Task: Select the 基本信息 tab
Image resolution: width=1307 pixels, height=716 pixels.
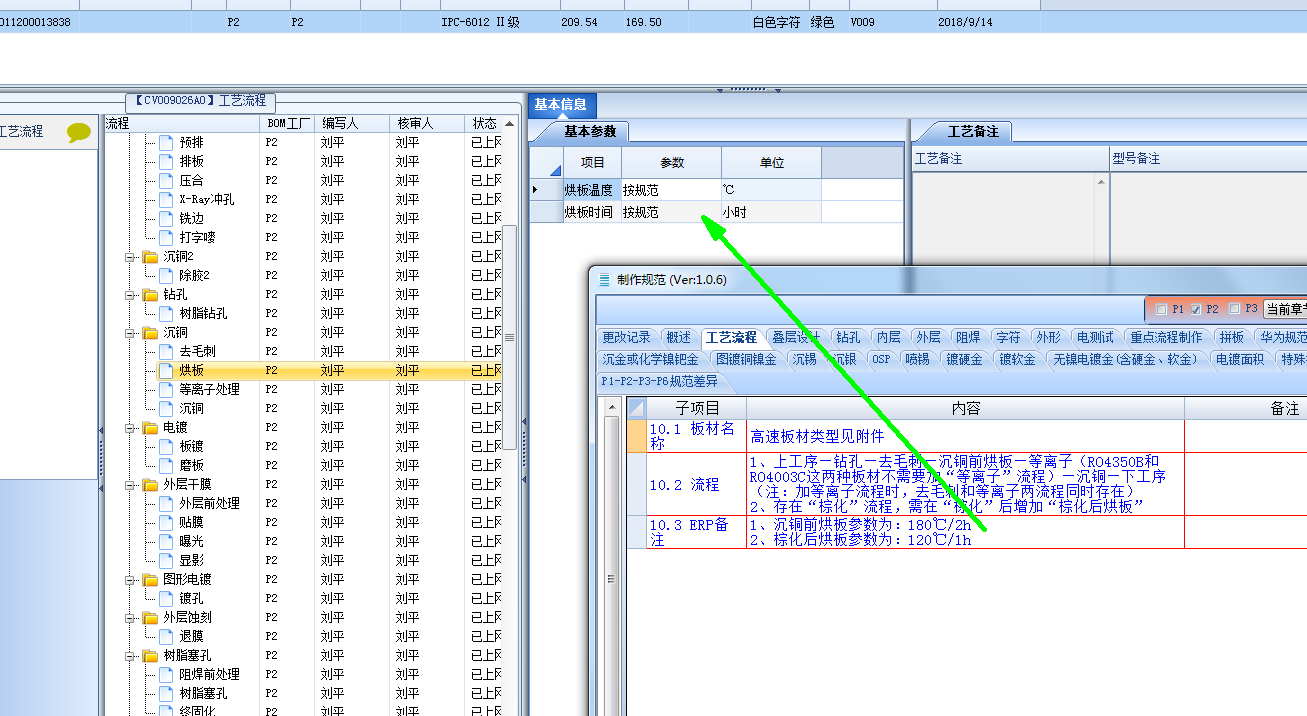Action: click(x=560, y=105)
